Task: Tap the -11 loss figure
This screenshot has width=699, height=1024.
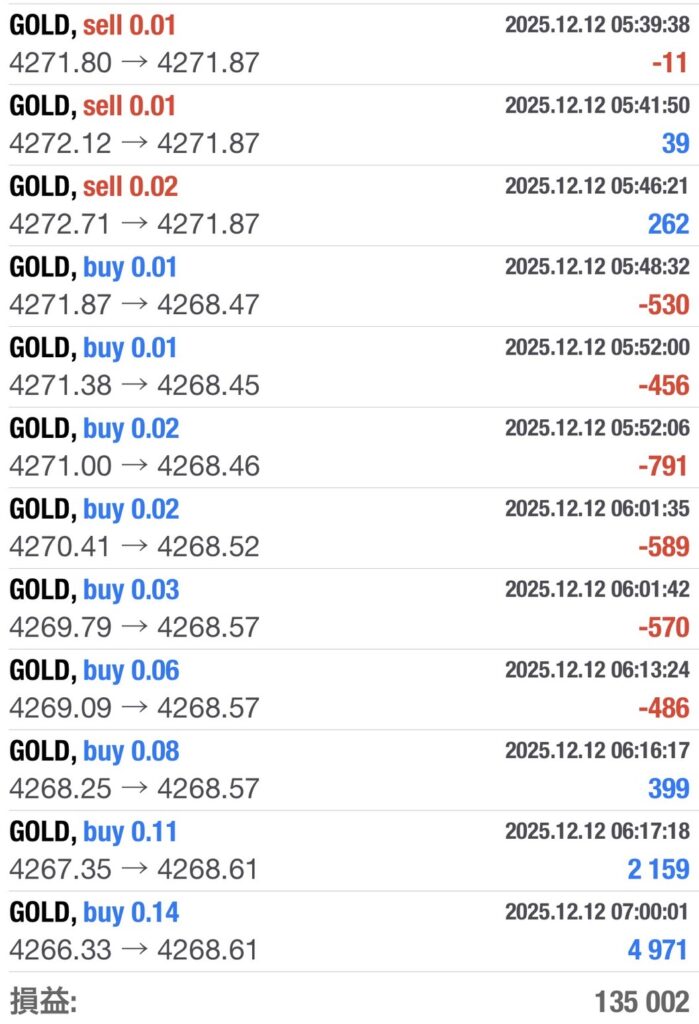Action: point(670,63)
